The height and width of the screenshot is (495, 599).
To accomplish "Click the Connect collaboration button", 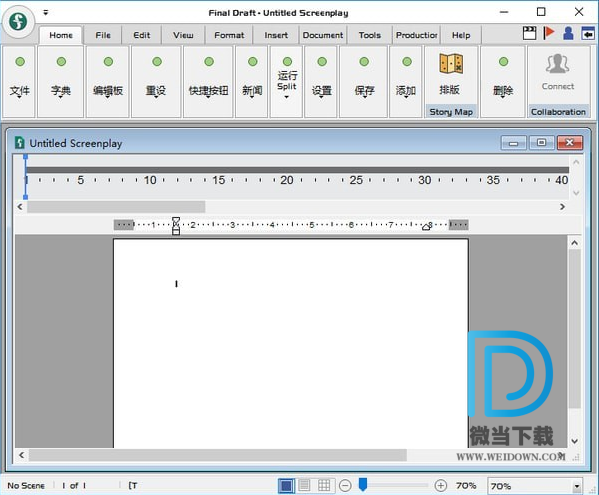I will [x=558, y=73].
